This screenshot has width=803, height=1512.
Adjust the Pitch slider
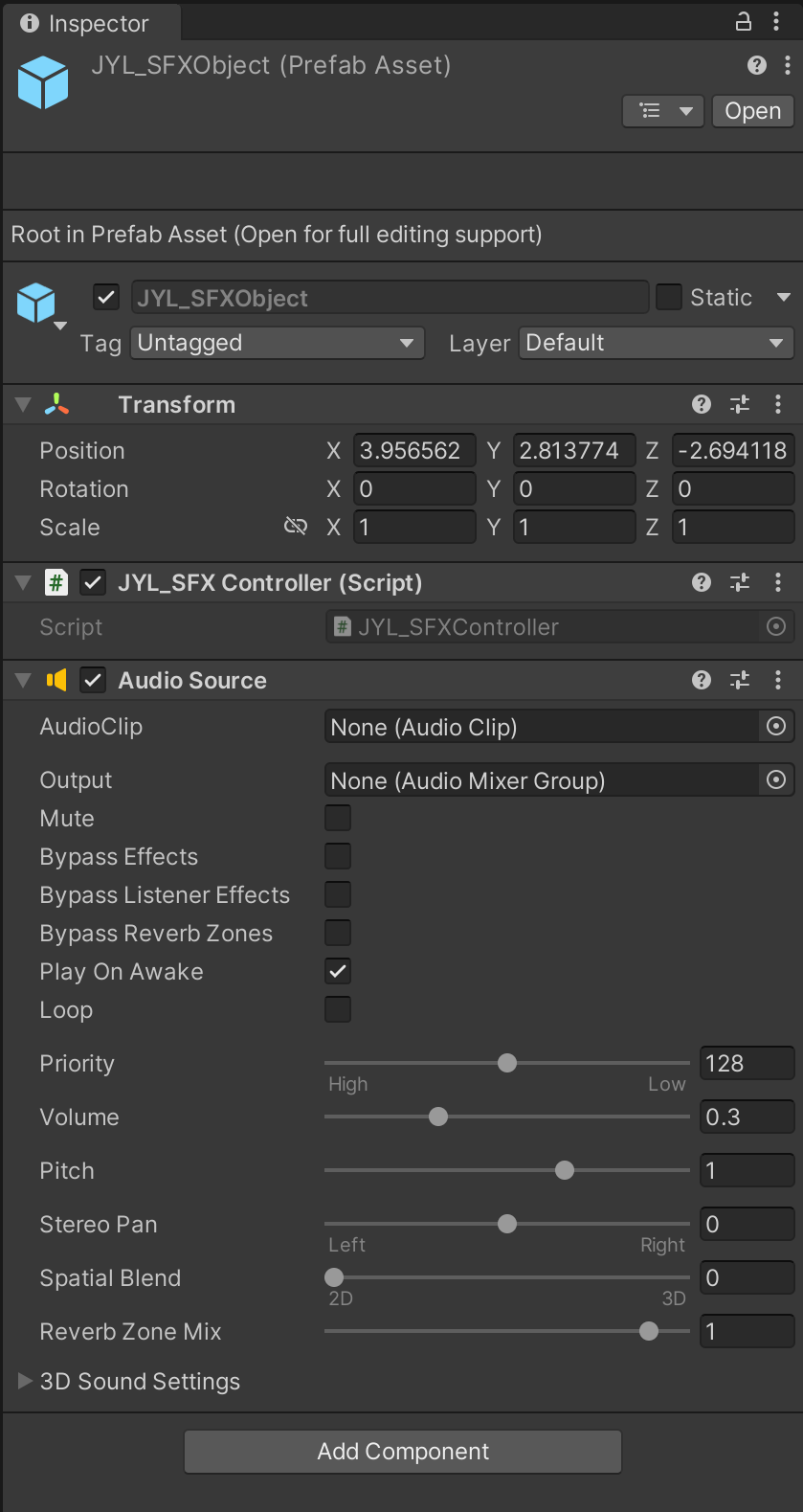coord(507,1170)
